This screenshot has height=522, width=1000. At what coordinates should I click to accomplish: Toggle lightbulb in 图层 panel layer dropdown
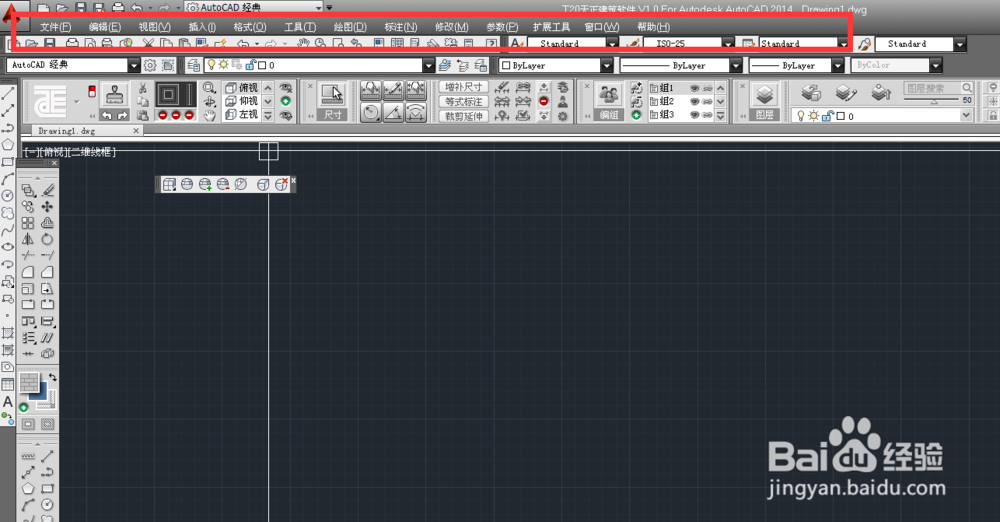pos(801,116)
